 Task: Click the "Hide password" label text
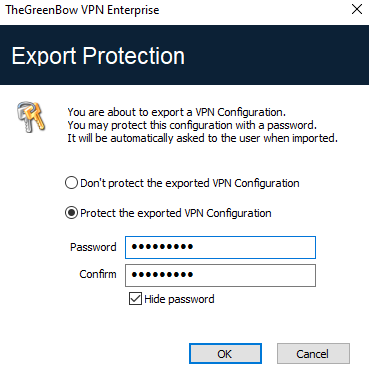tap(179, 299)
